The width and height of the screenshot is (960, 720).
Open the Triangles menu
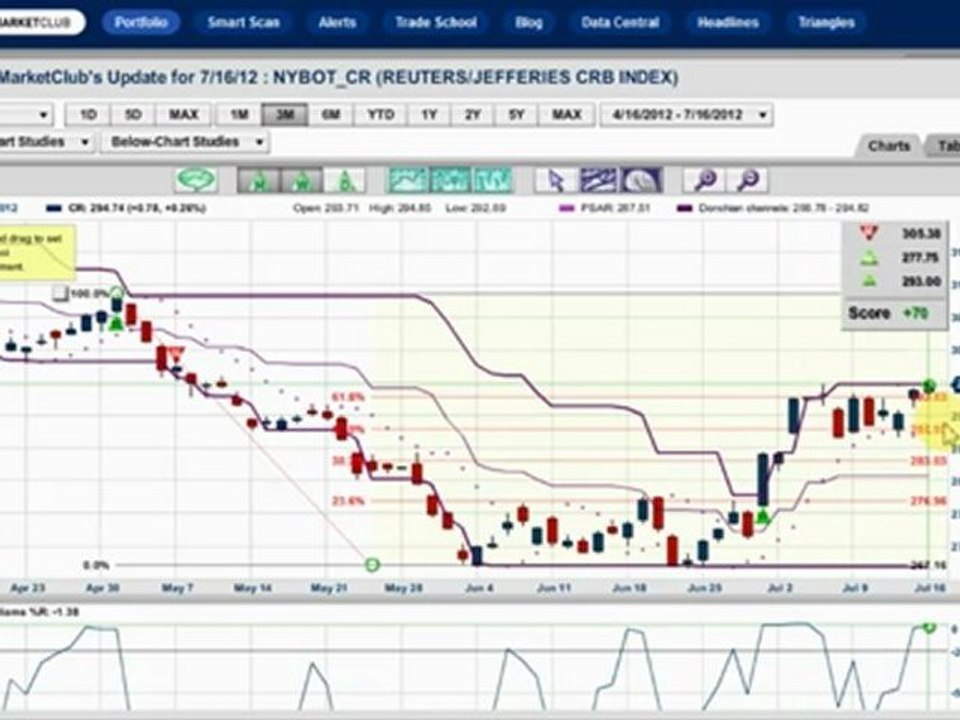[827, 23]
